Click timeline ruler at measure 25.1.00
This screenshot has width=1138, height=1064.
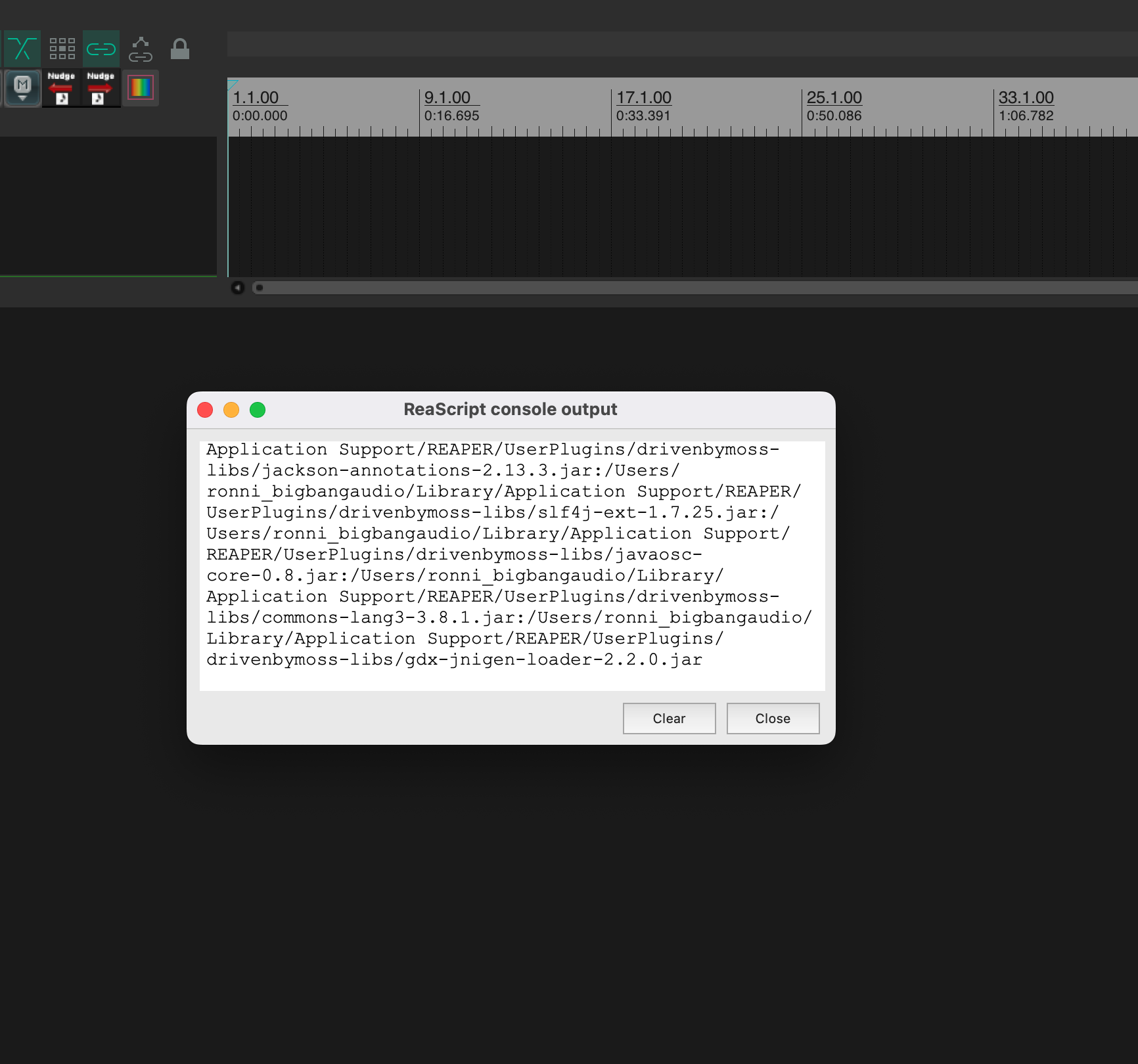[x=834, y=98]
